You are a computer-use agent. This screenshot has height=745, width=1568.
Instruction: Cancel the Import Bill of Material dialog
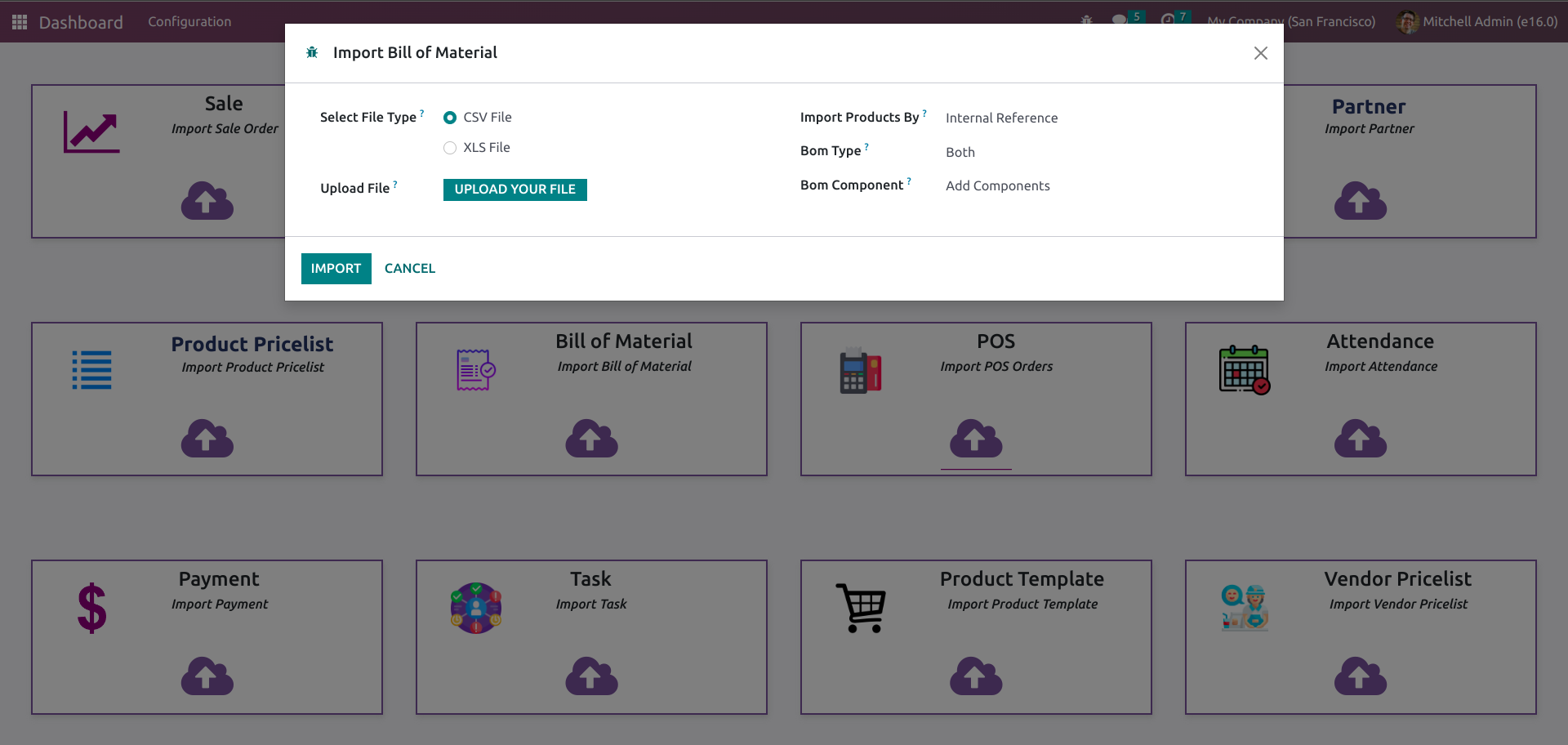click(409, 269)
